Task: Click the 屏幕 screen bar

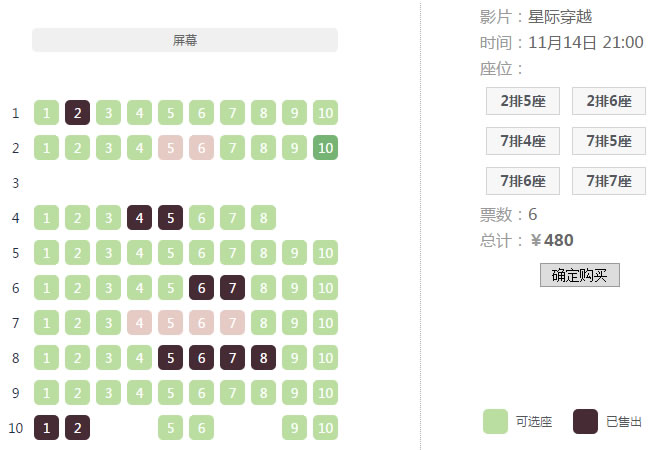Action: point(185,40)
